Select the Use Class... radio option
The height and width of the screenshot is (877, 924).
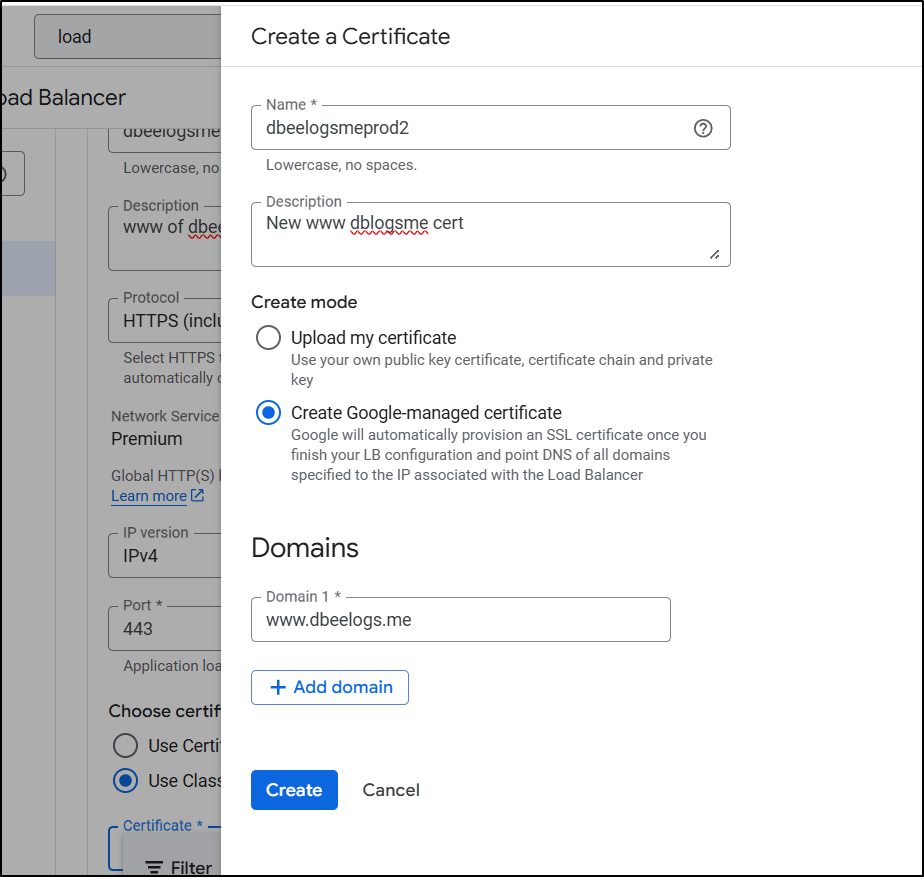[x=125, y=781]
